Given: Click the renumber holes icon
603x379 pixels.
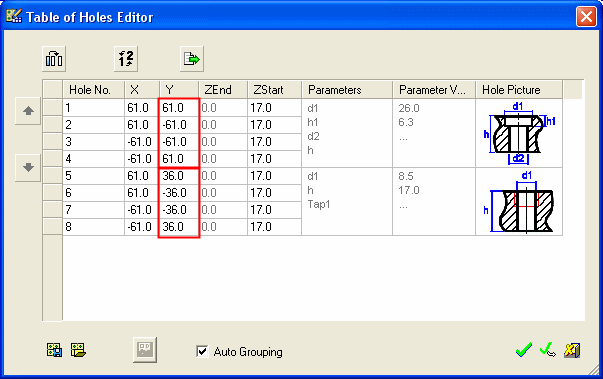Looking at the screenshot, I should [x=126, y=59].
